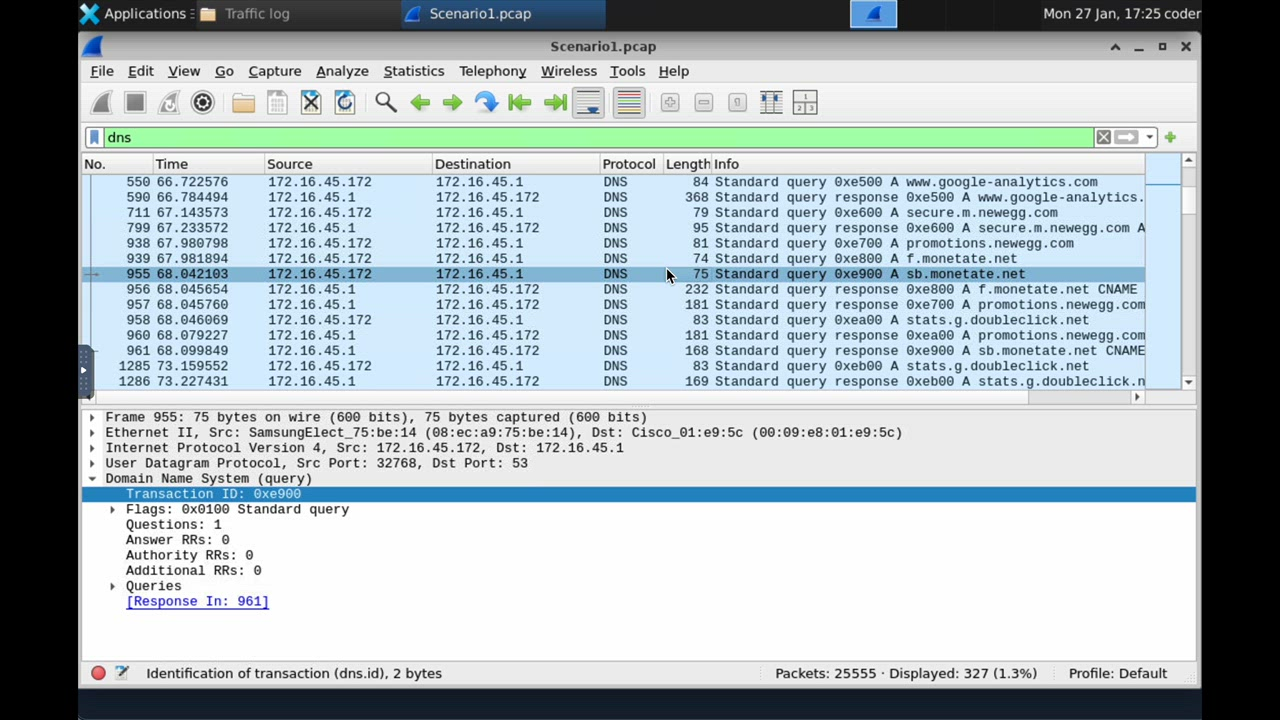The image size is (1280, 720).
Task: Find a packet with magnifier icon
Action: pos(386,103)
